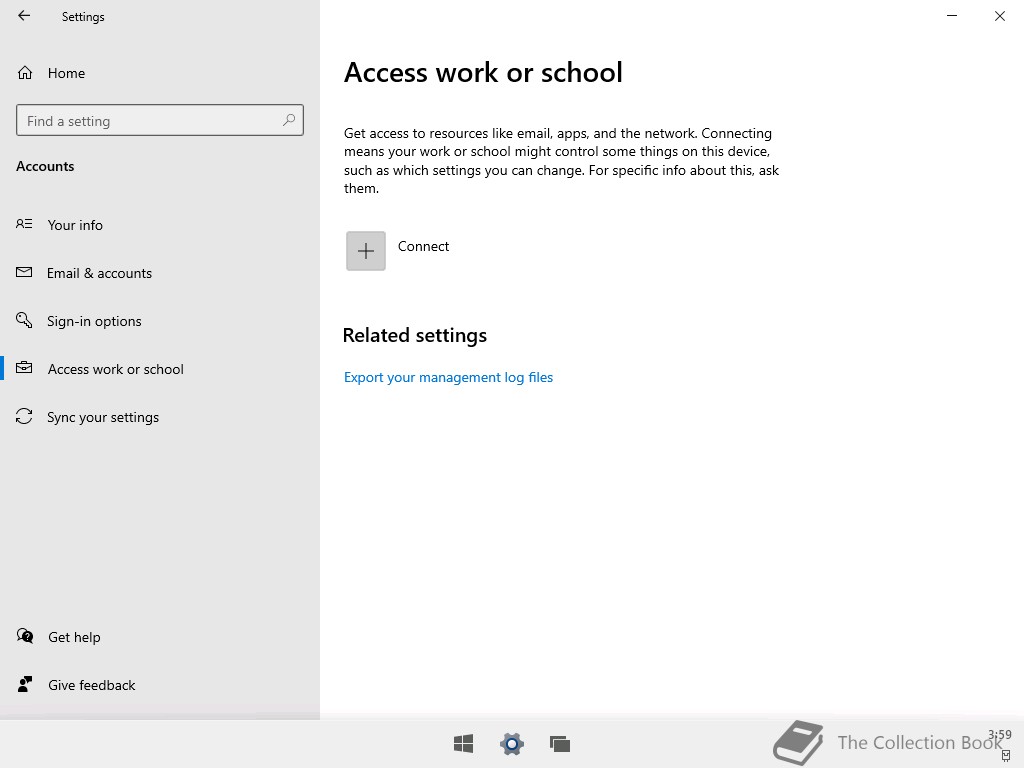The height and width of the screenshot is (768, 1024).
Task: Open Task View in taskbar
Action: 560,744
